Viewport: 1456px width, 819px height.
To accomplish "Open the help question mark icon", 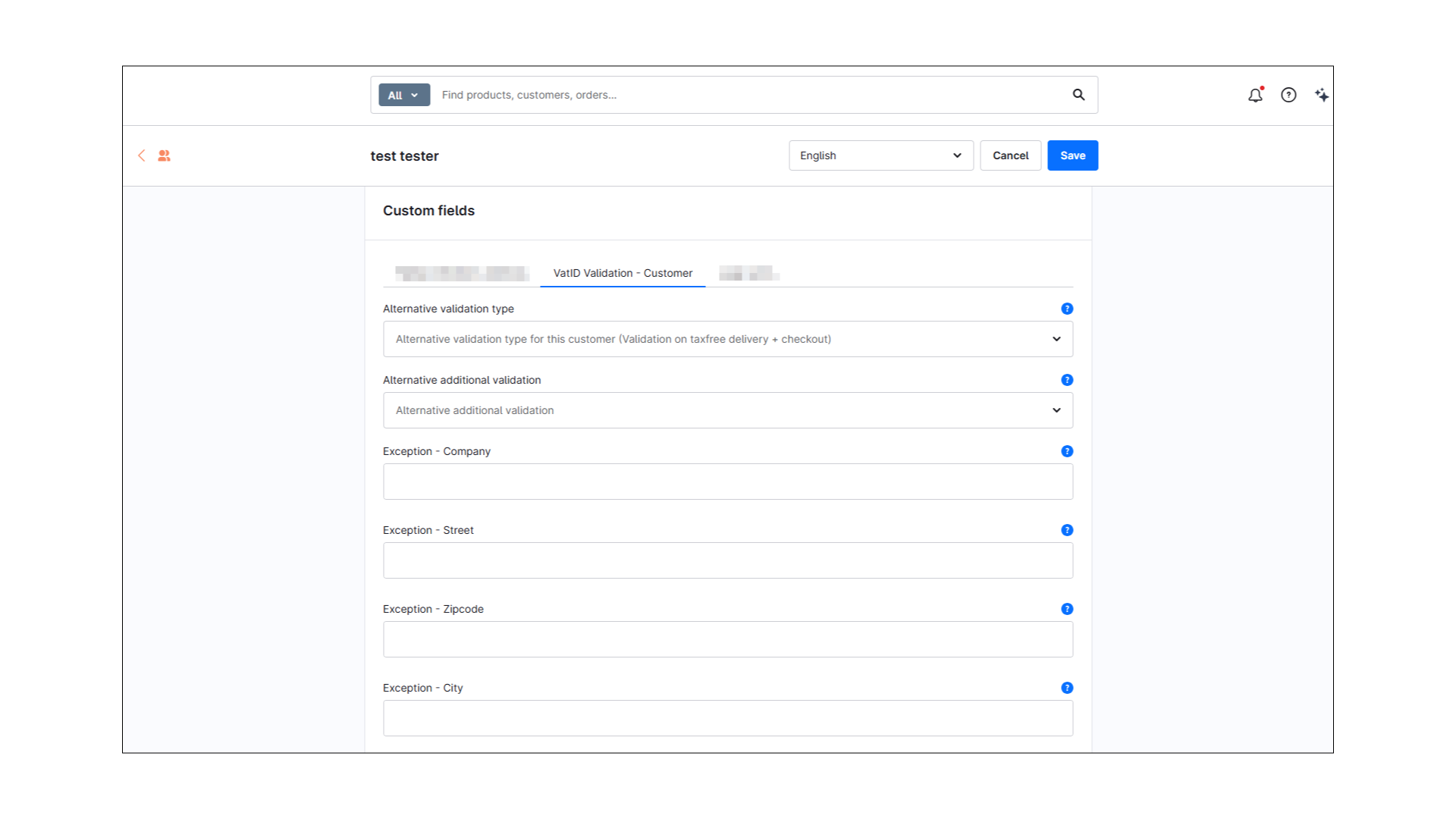I will (x=1288, y=95).
